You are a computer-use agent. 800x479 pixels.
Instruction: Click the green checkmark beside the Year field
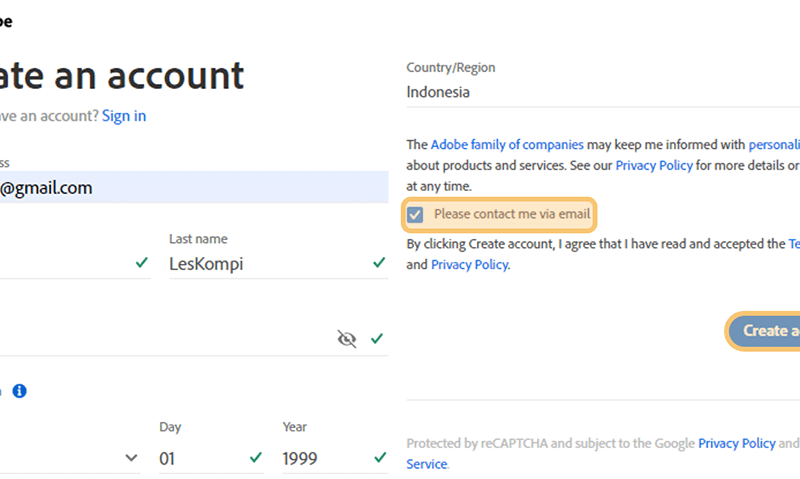[x=380, y=458]
